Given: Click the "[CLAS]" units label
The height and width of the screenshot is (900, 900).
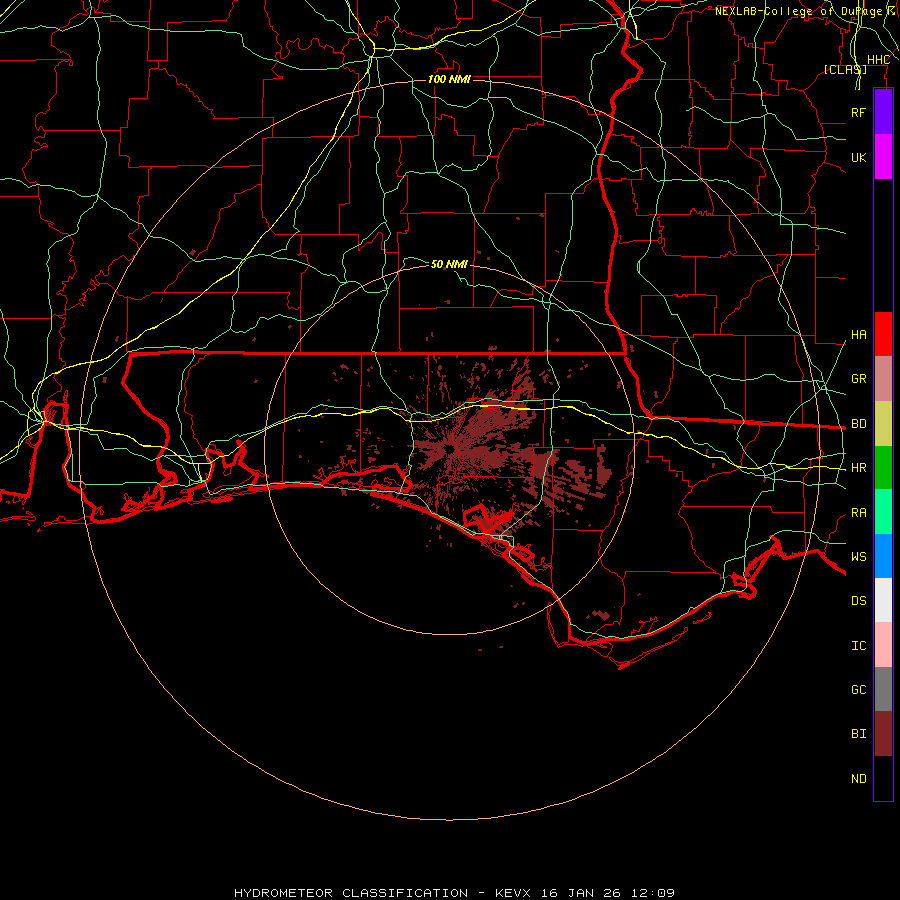Looking at the screenshot, I should click(x=845, y=69).
